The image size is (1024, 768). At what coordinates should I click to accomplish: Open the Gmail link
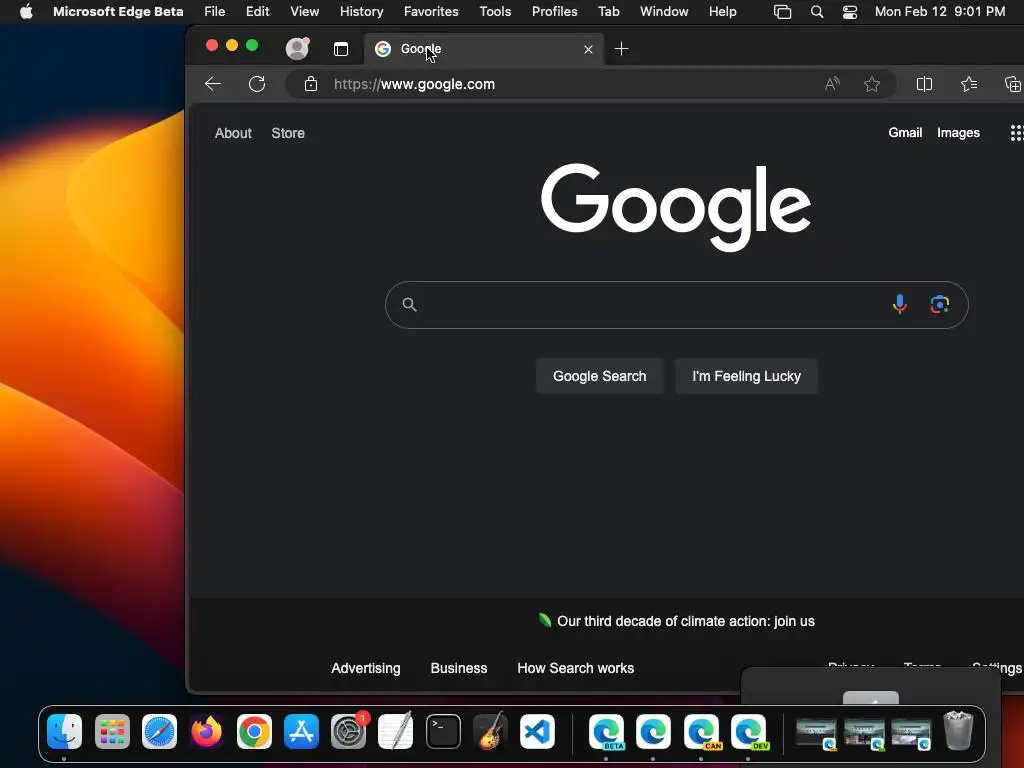point(905,133)
